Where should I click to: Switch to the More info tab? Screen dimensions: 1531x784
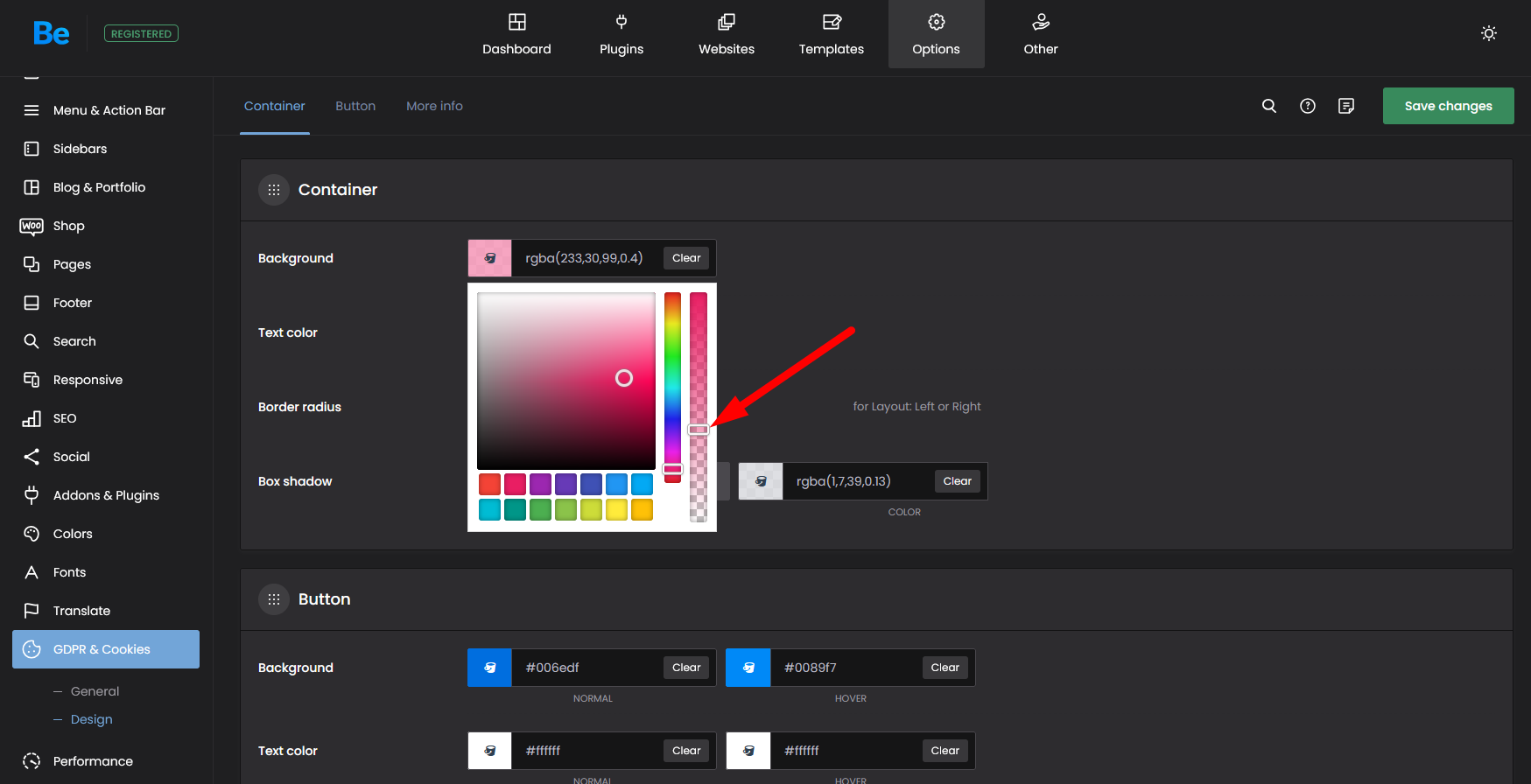pos(434,106)
